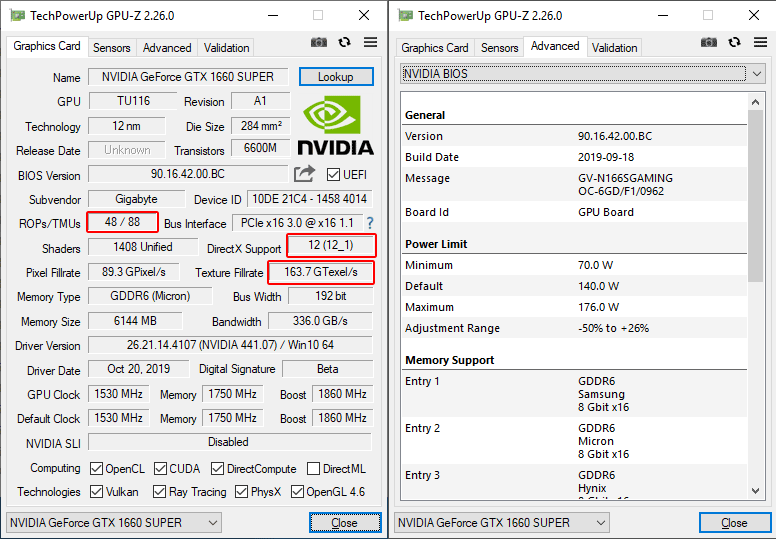Image resolution: width=776 pixels, height=539 pixels.
Task: Click the vertical scrollbar thumb in Advanced panel
Action: 755,196
